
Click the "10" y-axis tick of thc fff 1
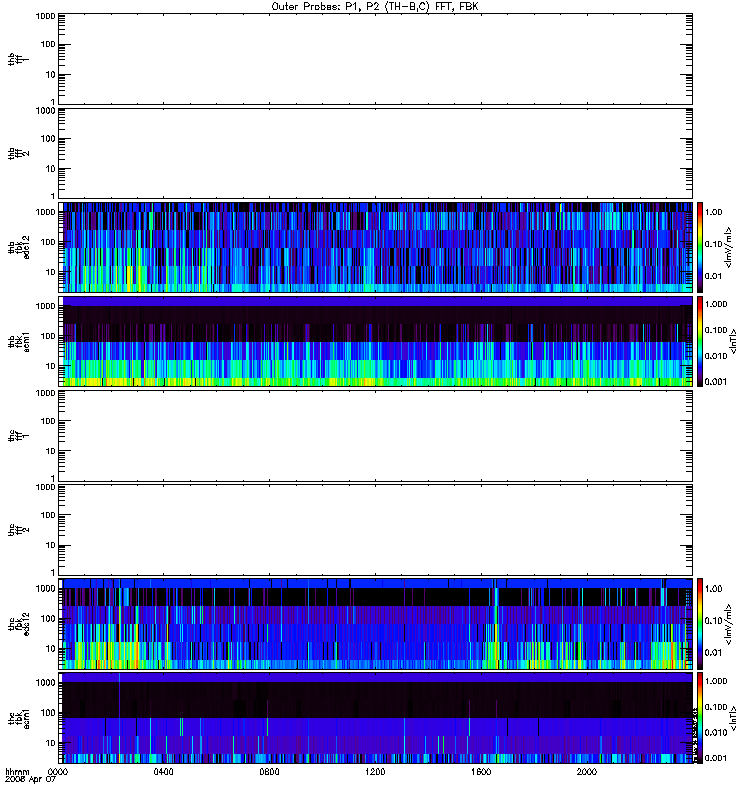click(51, 451)
